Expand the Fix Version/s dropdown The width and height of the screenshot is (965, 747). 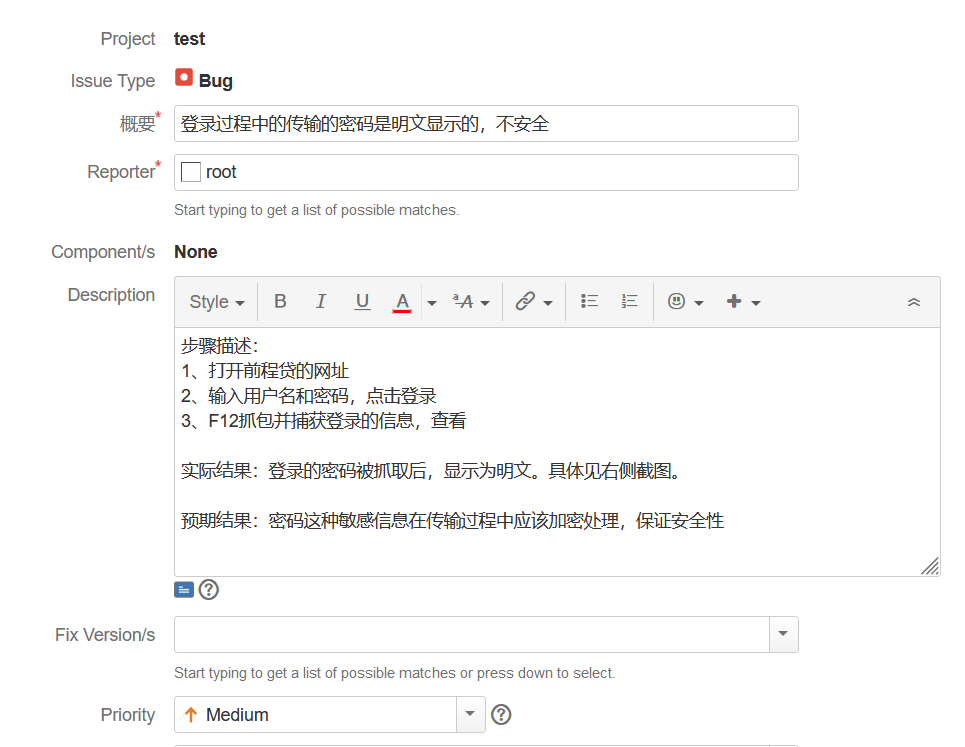pyautogui.click(x=783, y=634)
